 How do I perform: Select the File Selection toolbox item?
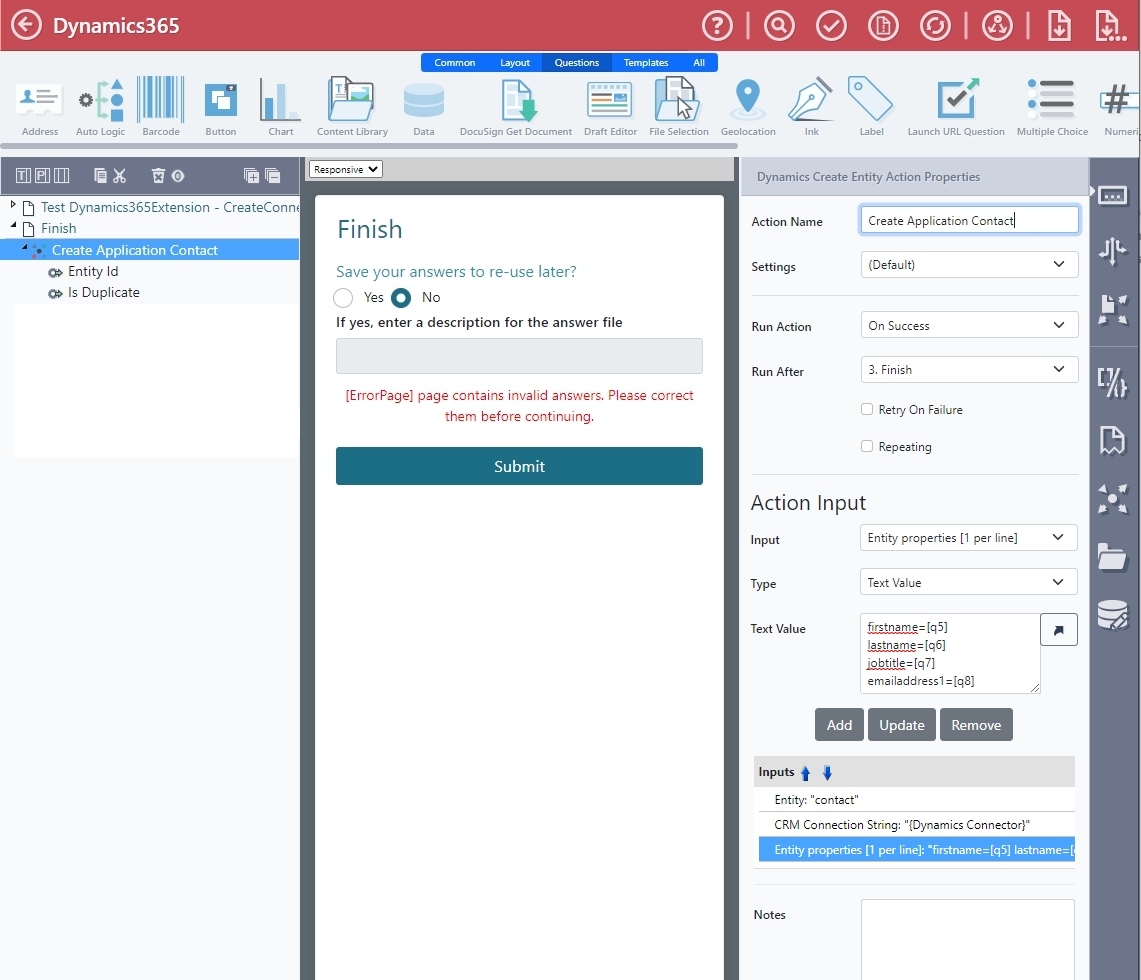click(x=678, y=107)
